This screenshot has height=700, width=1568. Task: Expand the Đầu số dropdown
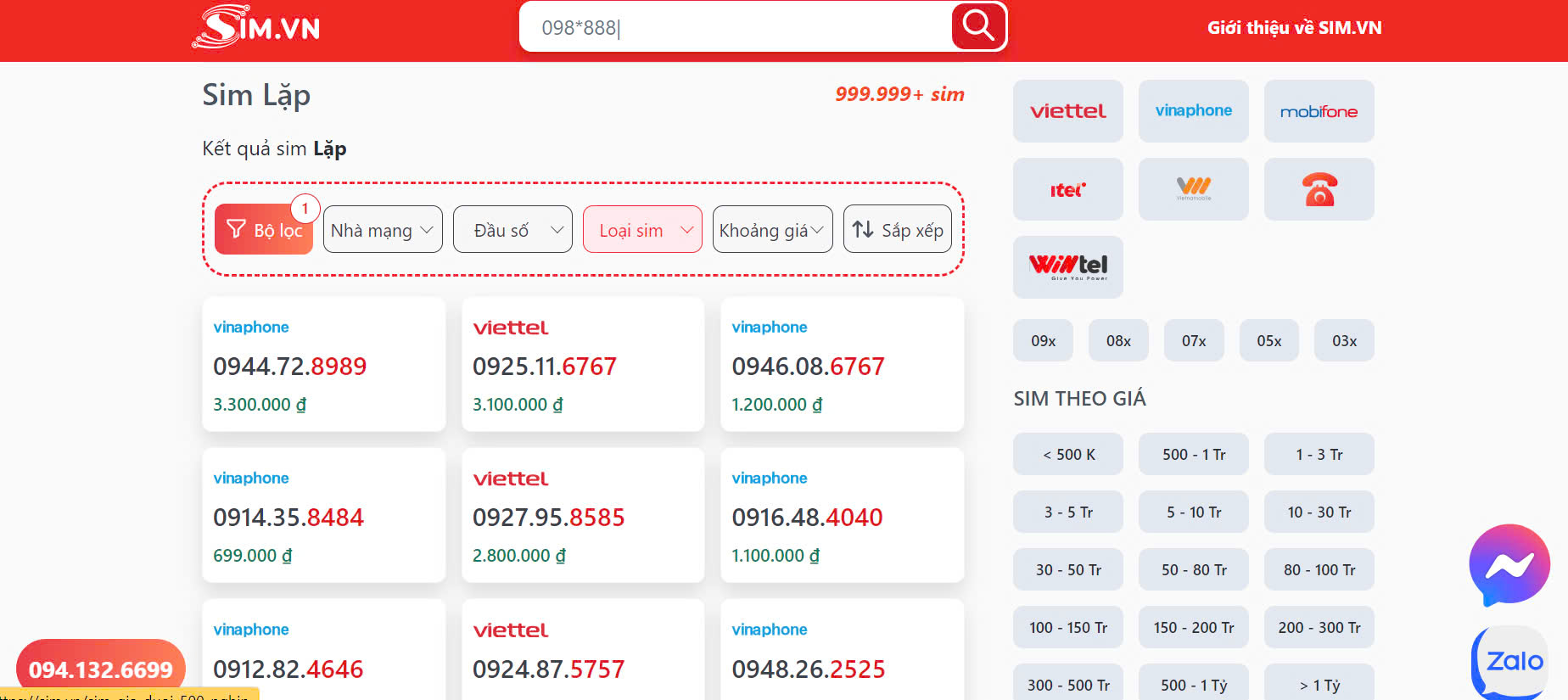click(512, 229)
